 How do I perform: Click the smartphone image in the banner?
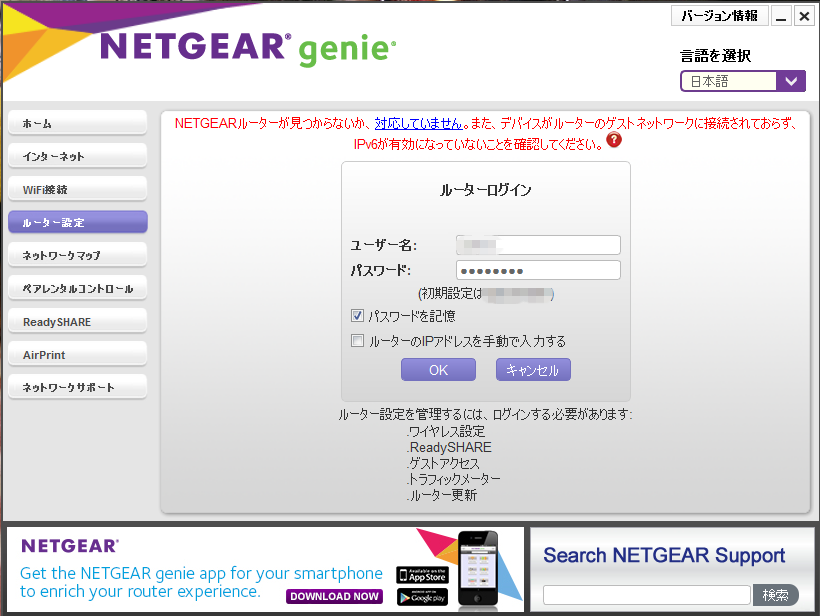click(x=477, y=569)
